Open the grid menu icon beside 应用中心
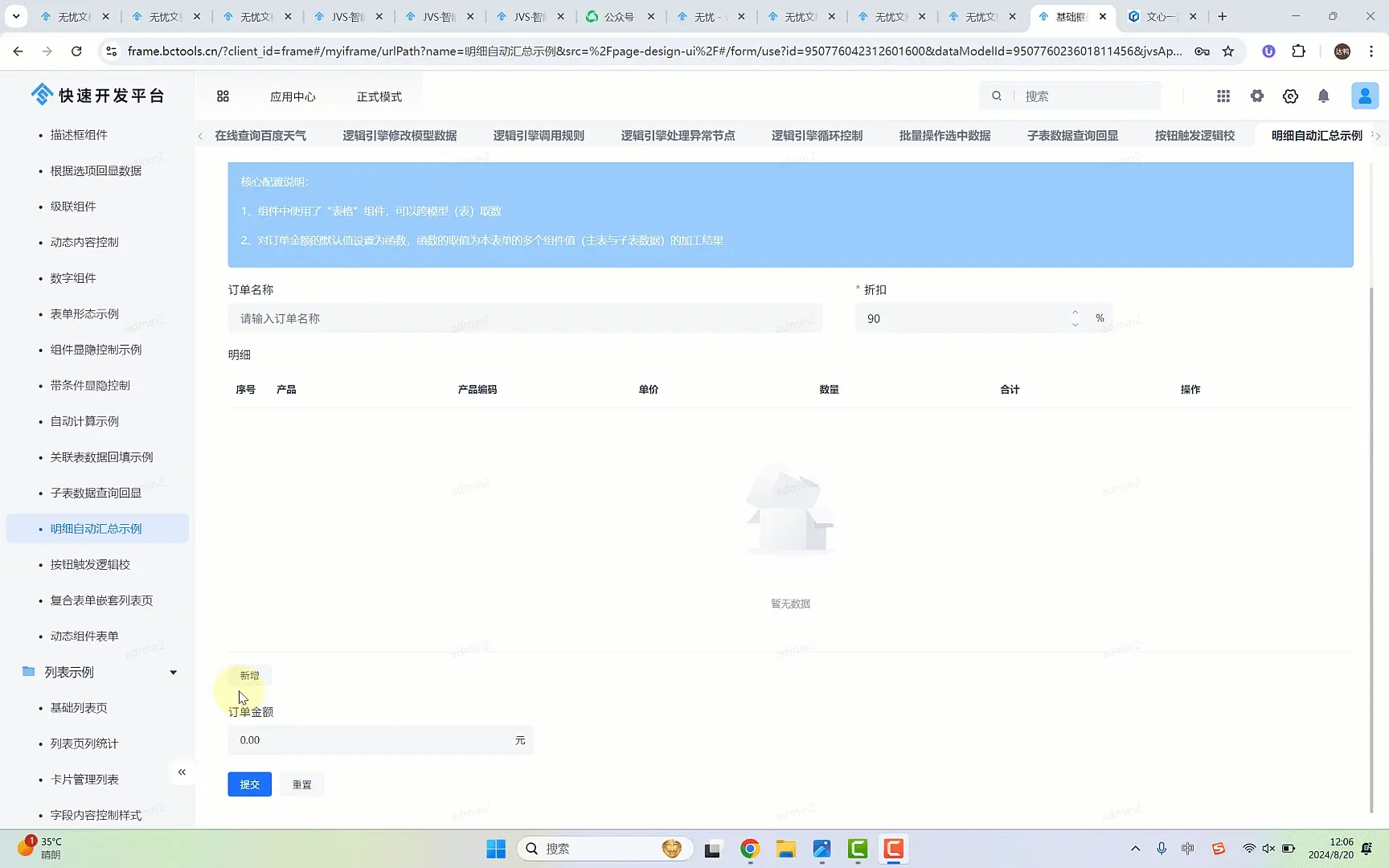 click(223, 96)
